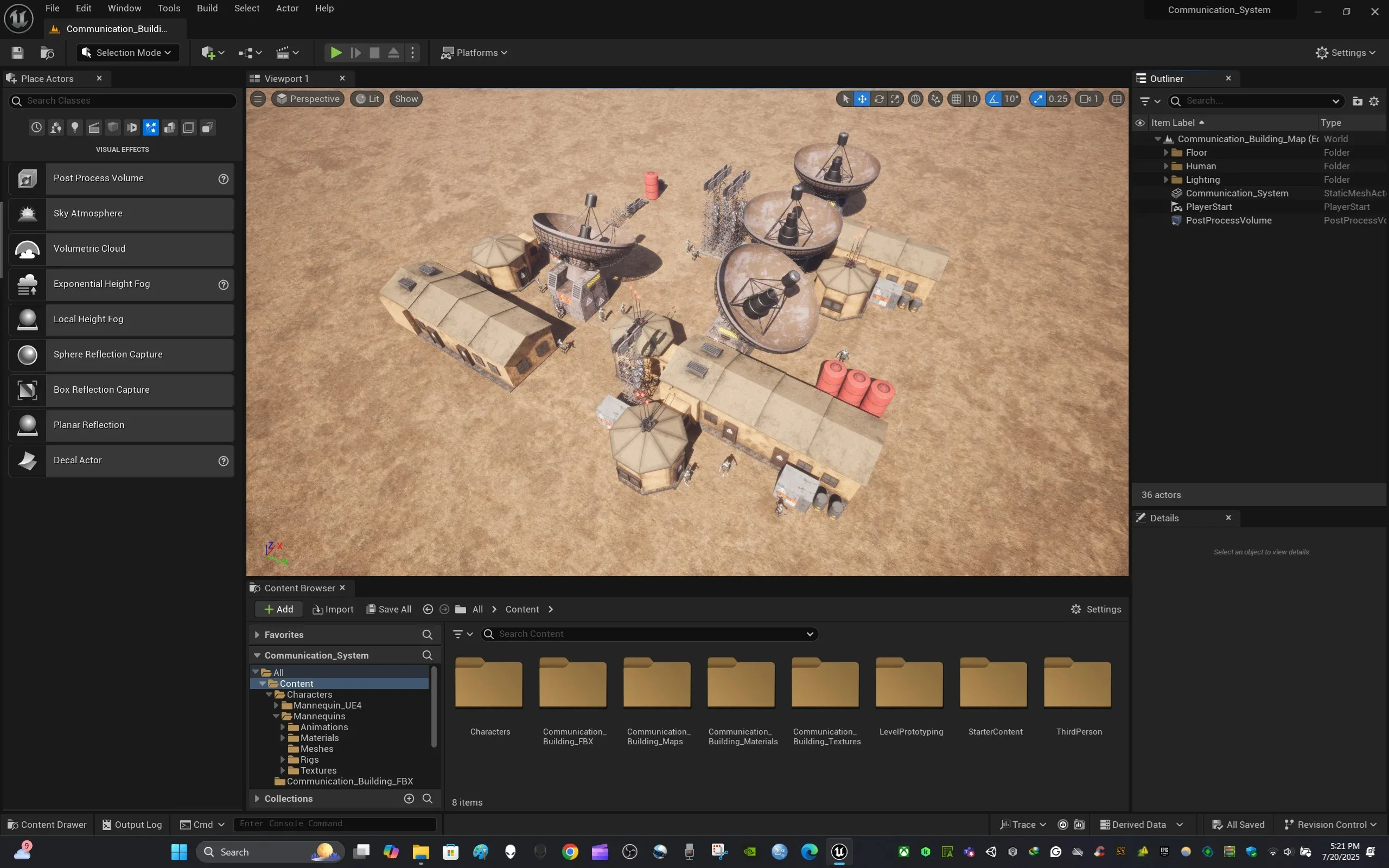Select the rotate transform tool in viewport

tap(879, 99)
